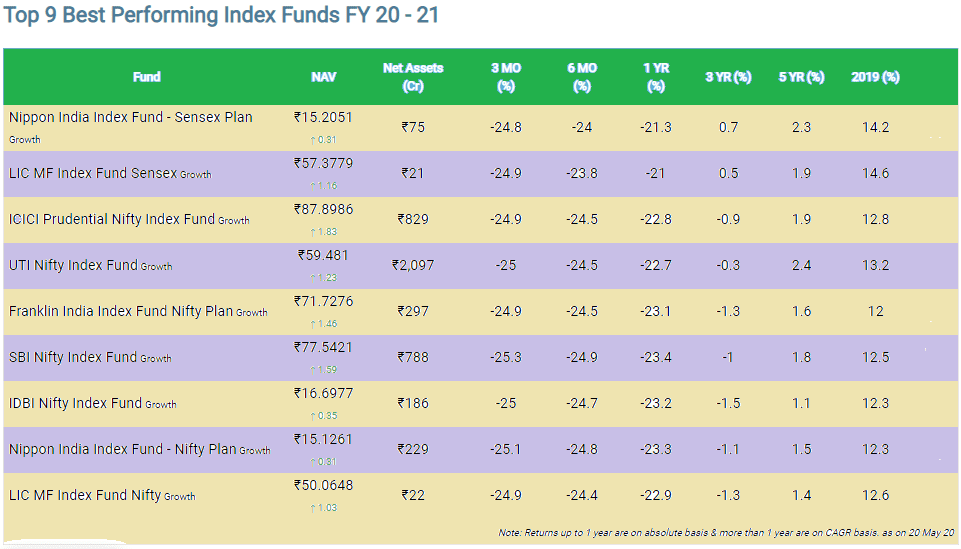Click the 1 YR return -23.4
961x549 pixels.
[x=656, y=357]
